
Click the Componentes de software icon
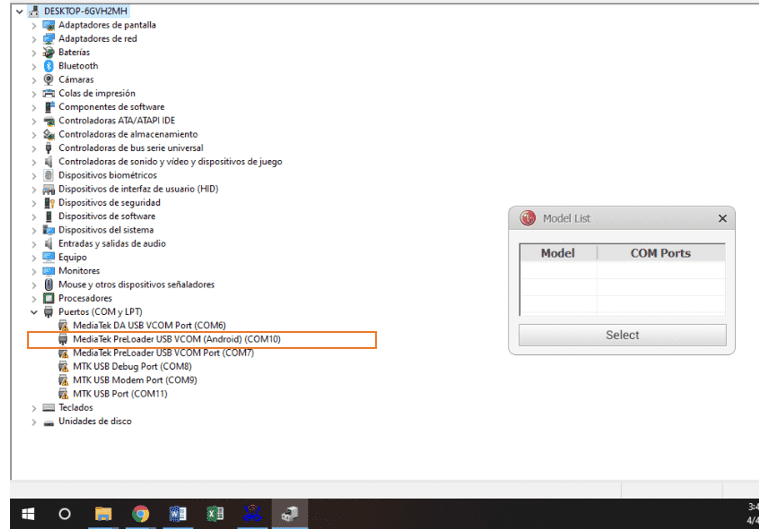(48, 106)
